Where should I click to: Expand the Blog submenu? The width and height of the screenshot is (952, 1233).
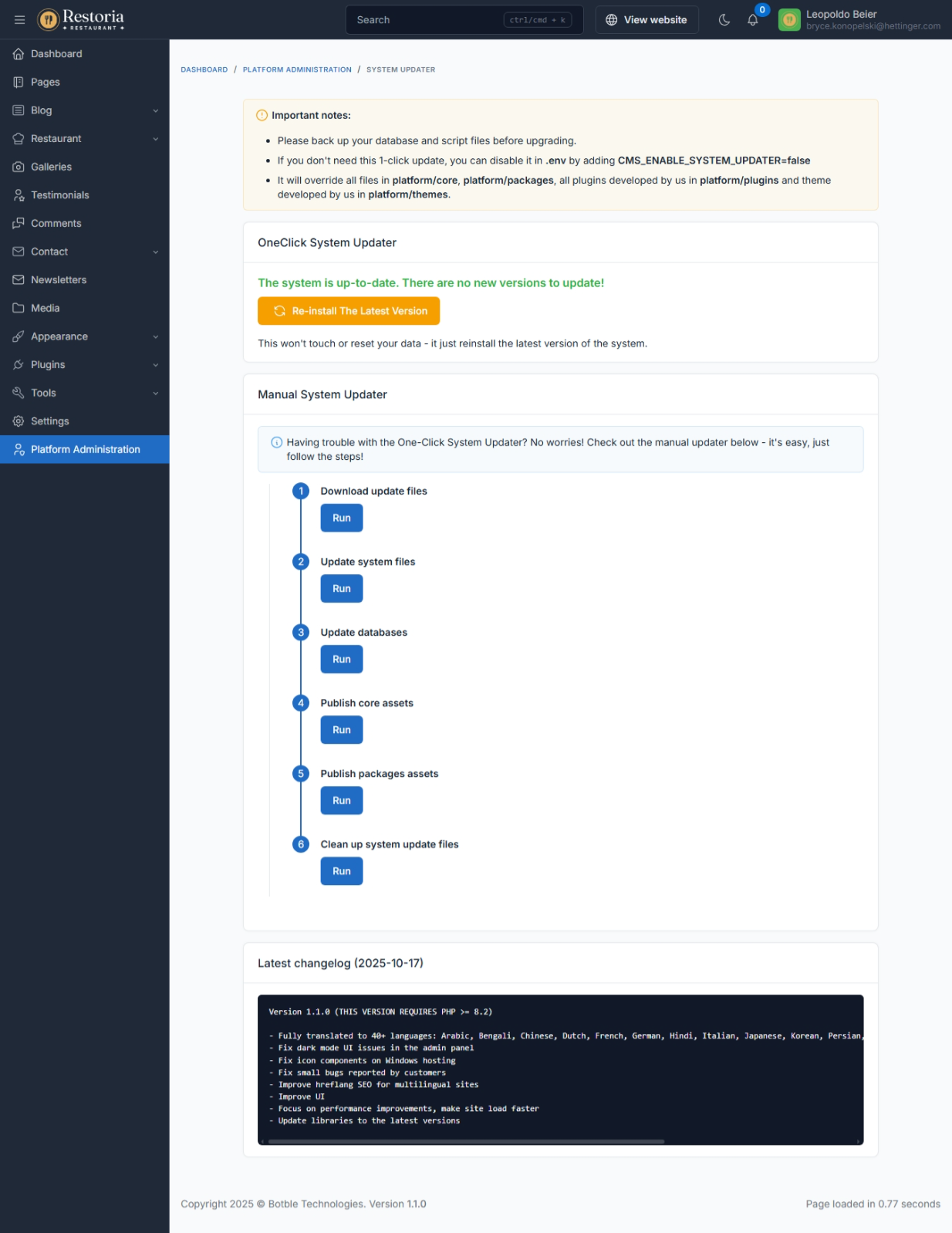84,110
